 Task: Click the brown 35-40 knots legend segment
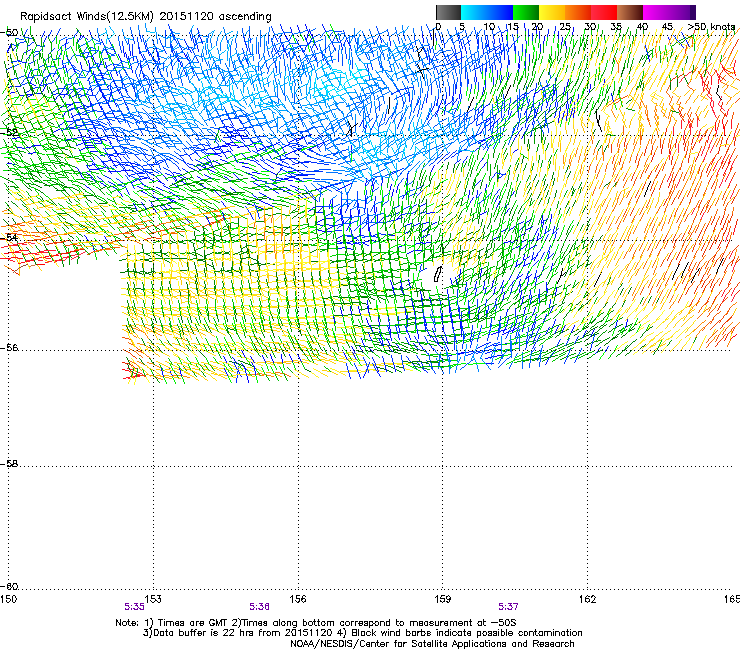tap(630, 12)
